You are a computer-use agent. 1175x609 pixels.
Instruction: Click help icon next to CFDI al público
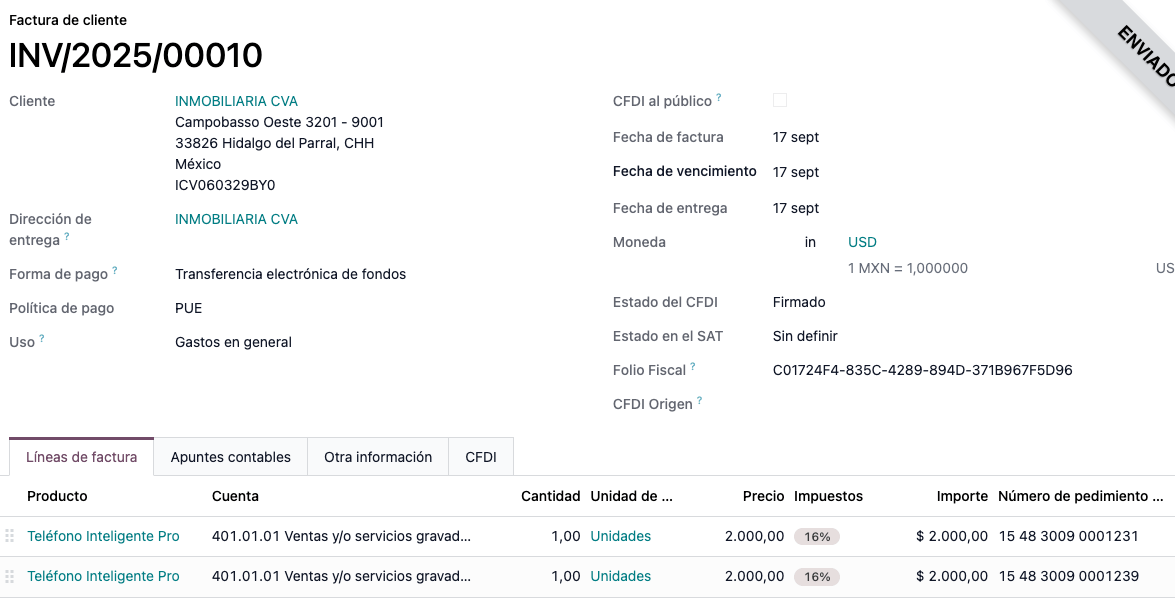click(719, 98)
